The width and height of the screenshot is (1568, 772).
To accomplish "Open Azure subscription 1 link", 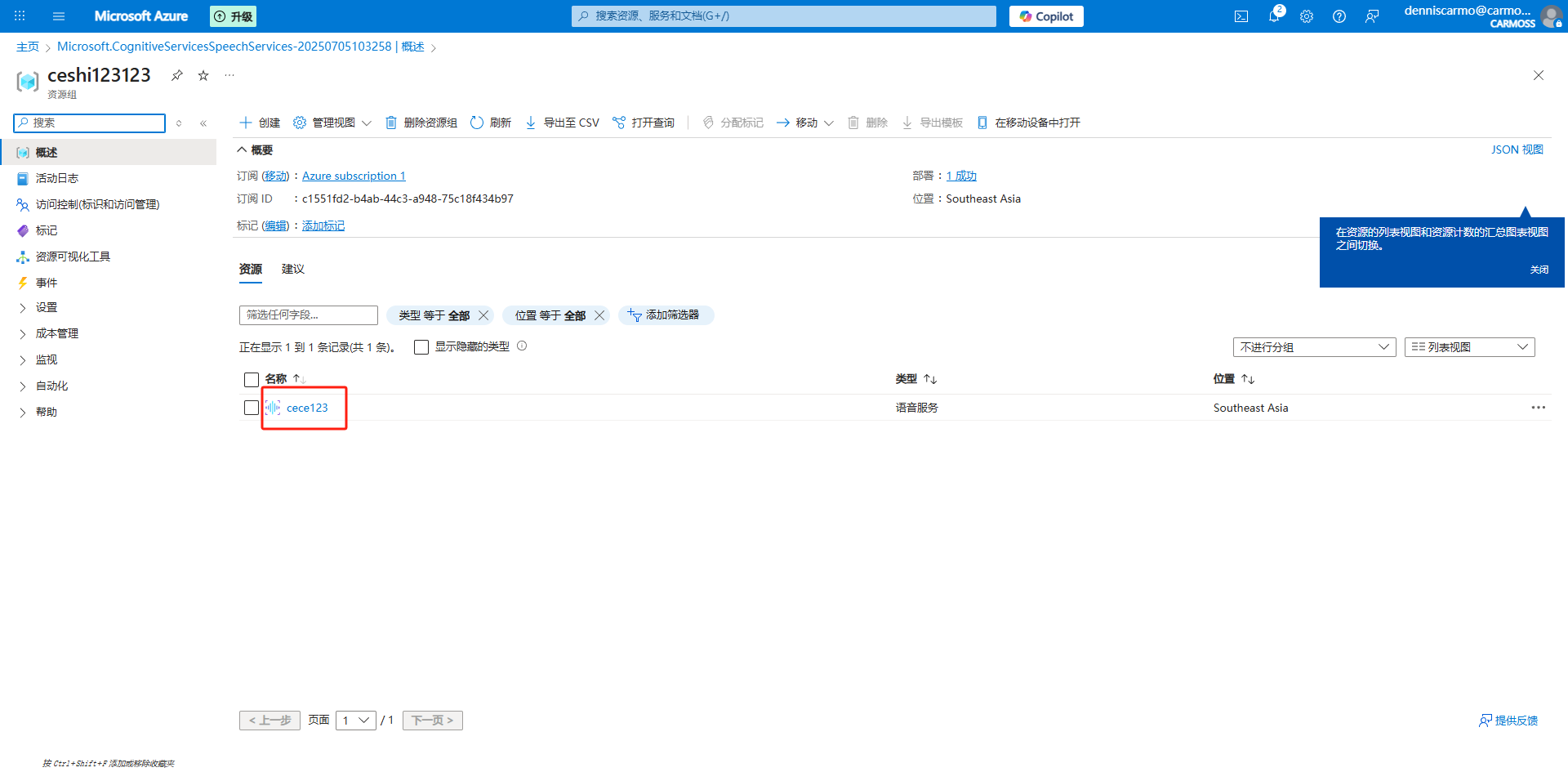I will 354,176.
